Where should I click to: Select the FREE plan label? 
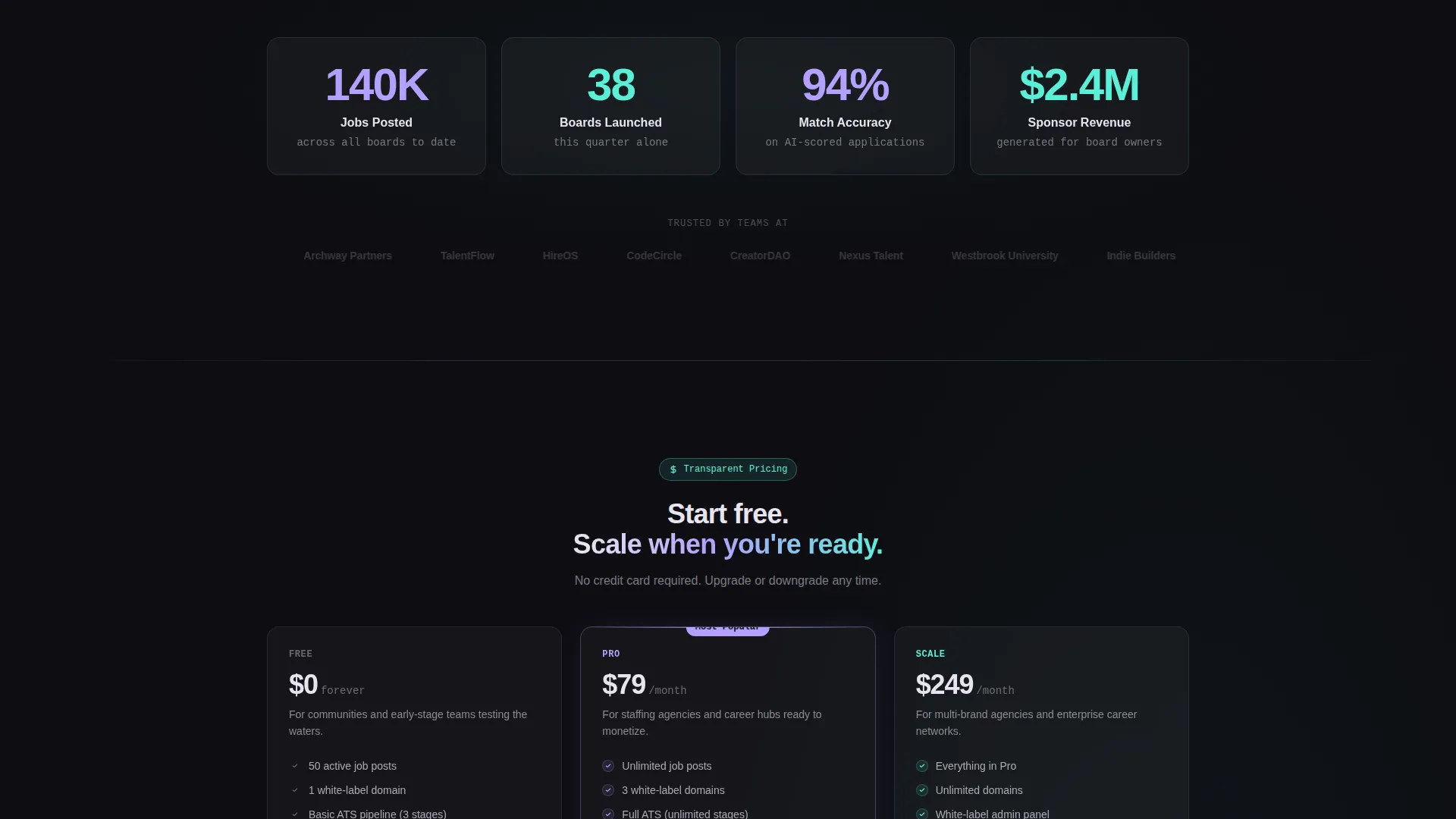pos(300,654)
